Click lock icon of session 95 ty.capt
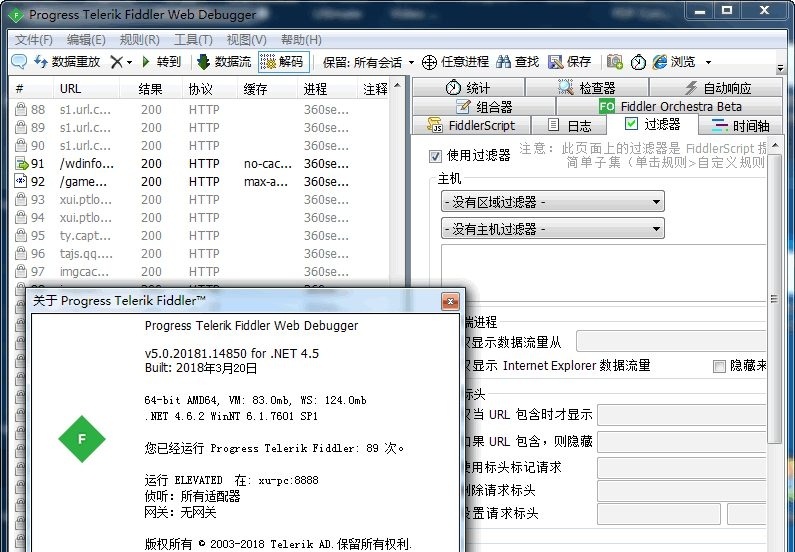This screenshot has width=795, height=552. click(x=21, y=235)
